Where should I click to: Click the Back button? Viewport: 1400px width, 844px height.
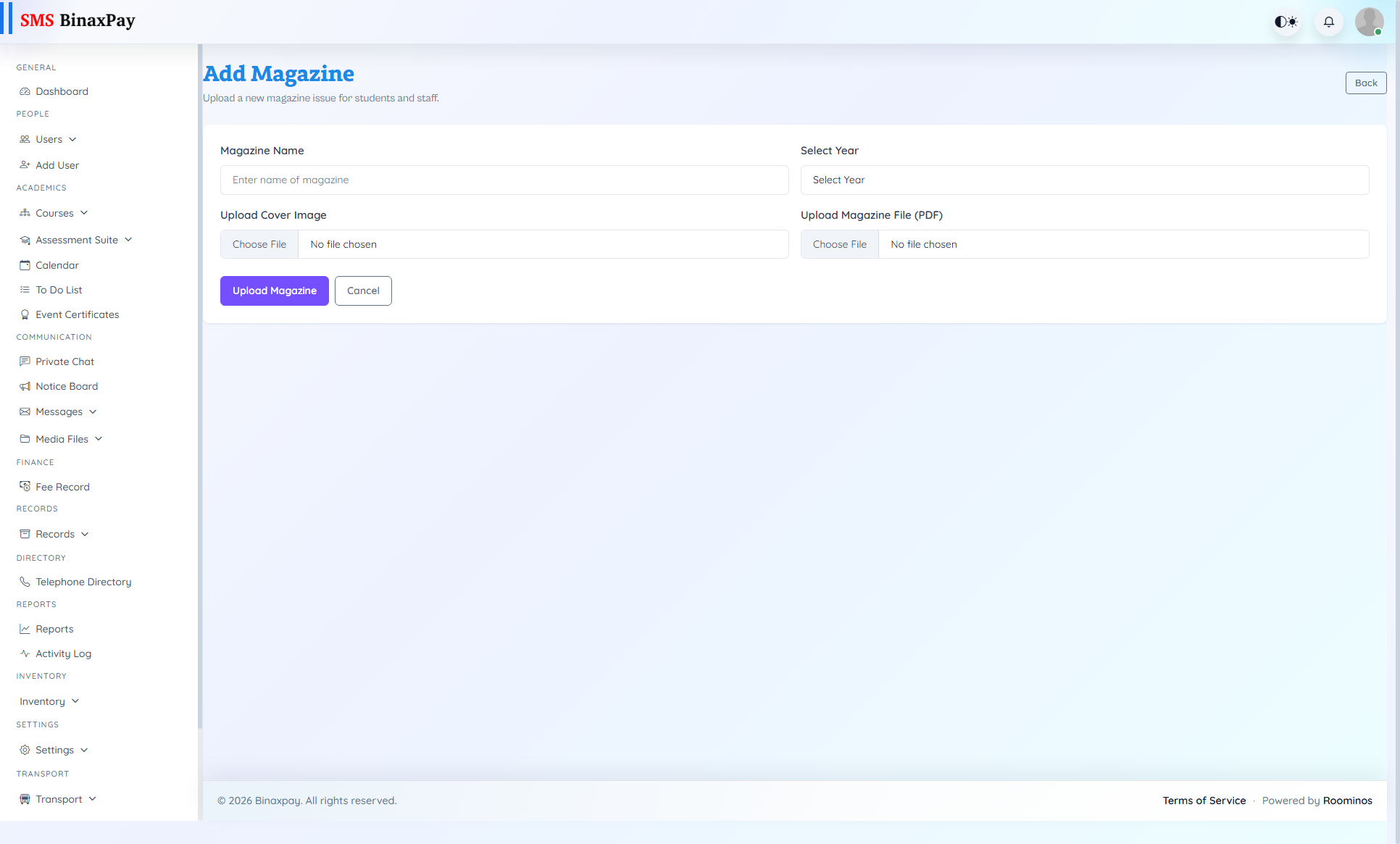coord(1366,83)
